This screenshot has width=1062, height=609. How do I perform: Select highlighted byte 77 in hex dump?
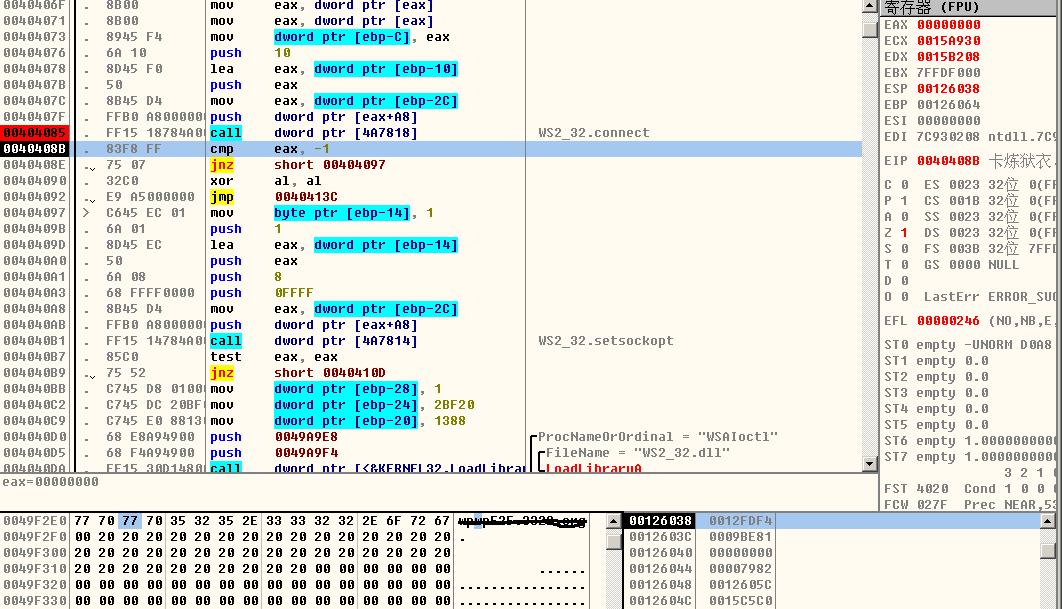pos(129,521)
